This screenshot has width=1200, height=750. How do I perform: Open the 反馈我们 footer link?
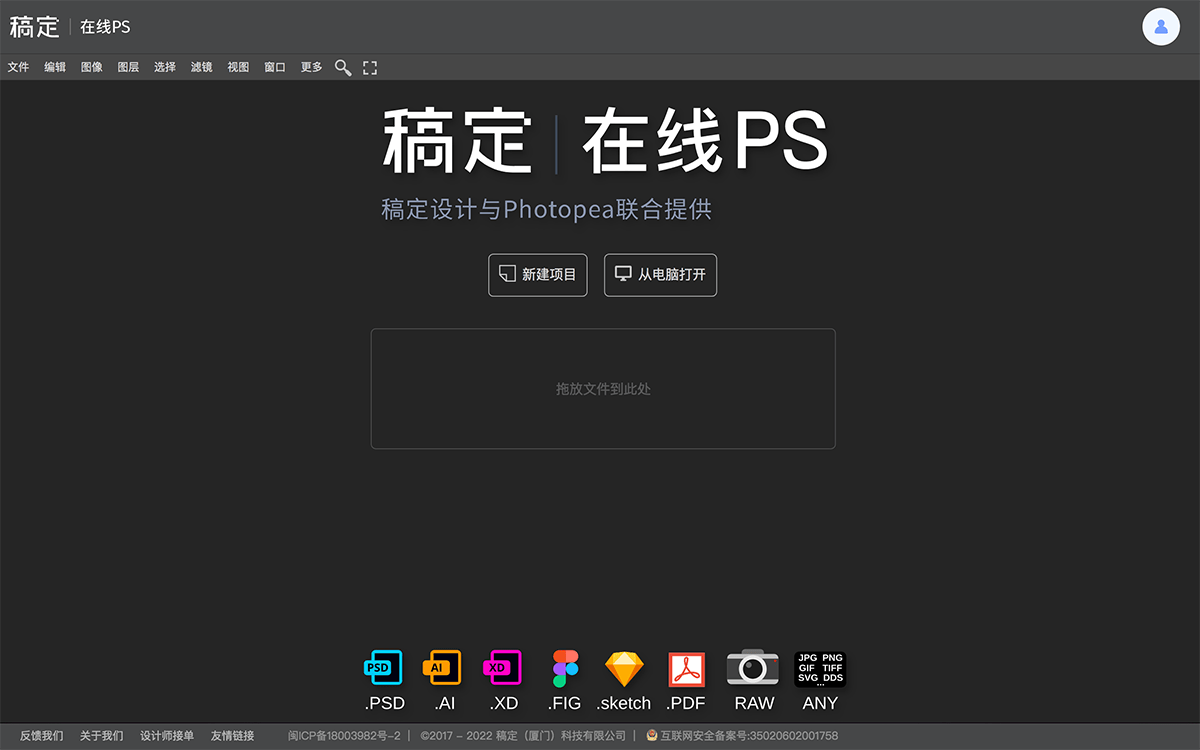pyautogui.click(x=42, y=736)
